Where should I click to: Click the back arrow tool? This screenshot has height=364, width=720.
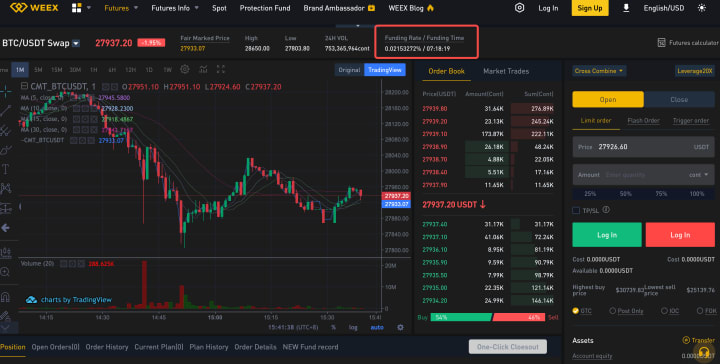coord(6,228)
